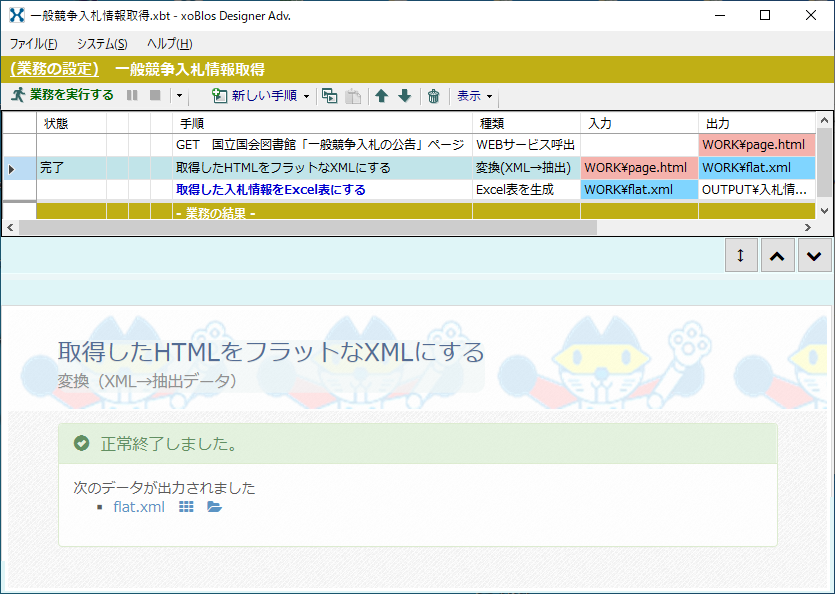Pause the running workflow
The width and height of the screenshot is (835, 594).
tap(132, 95)
